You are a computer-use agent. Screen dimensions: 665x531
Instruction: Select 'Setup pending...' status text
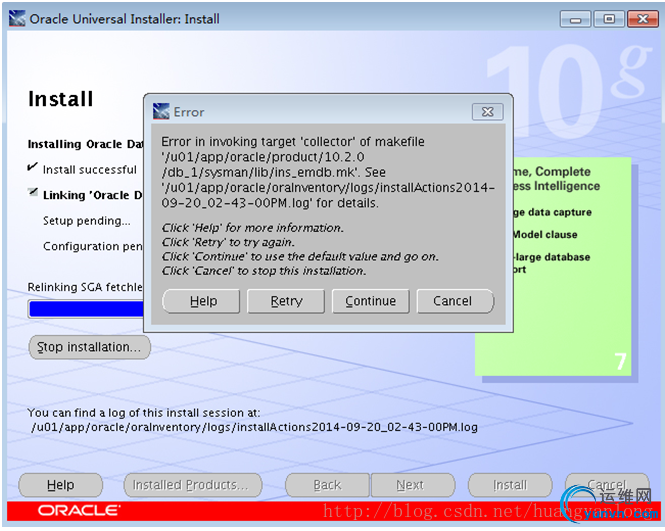pyautogui.click(x=87, y=221)
